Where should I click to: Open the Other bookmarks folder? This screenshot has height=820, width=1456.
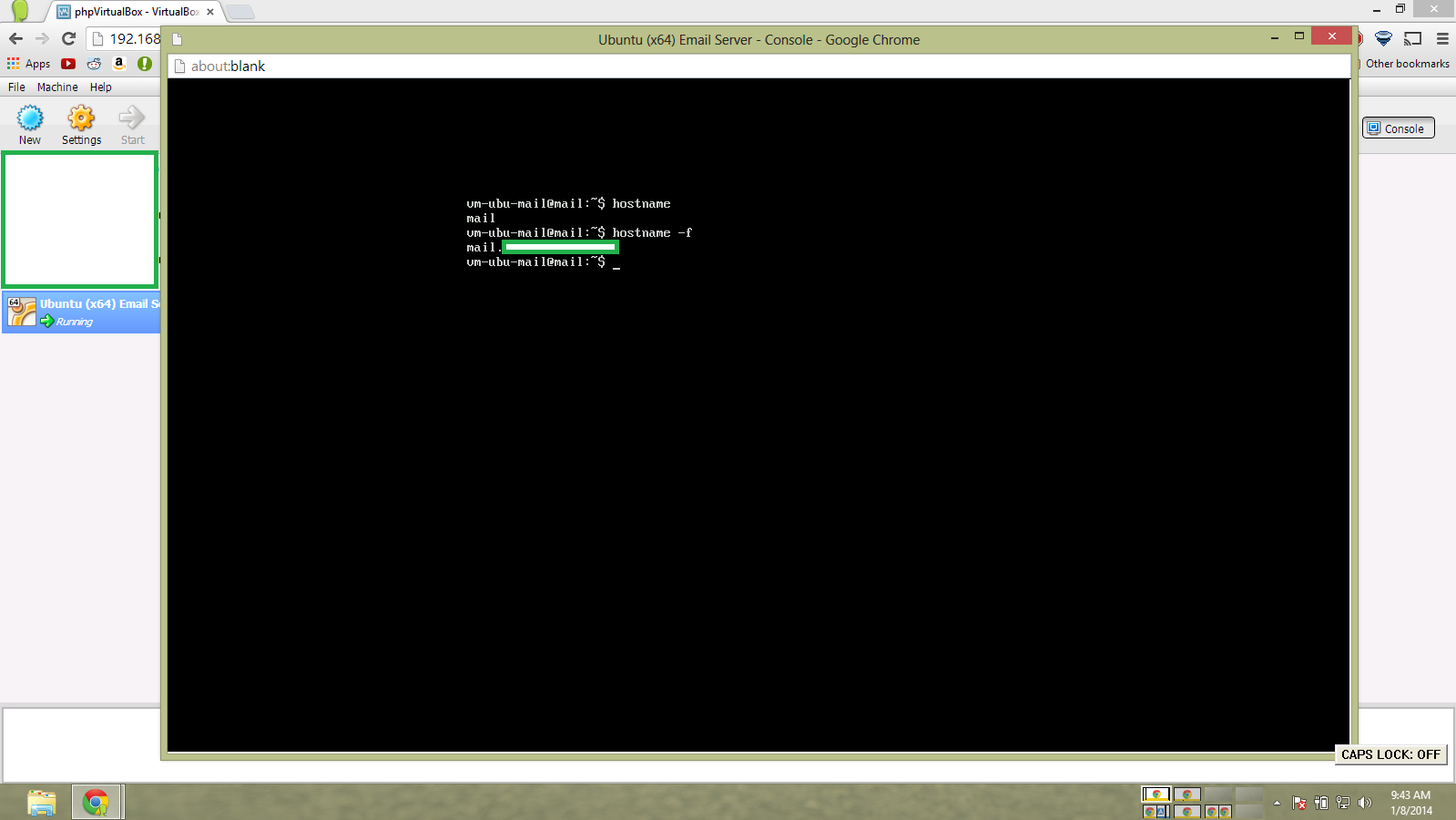(1407, 64)
